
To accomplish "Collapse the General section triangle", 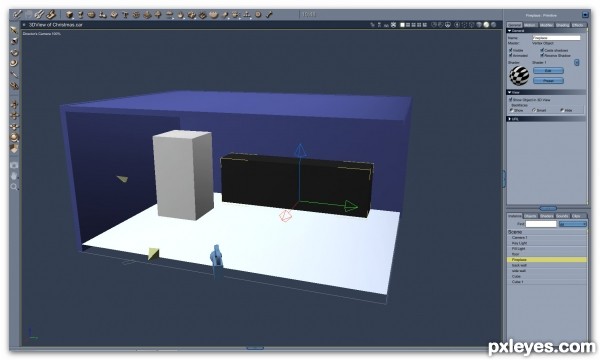I will pyautogui.click(x=510, y=31).
